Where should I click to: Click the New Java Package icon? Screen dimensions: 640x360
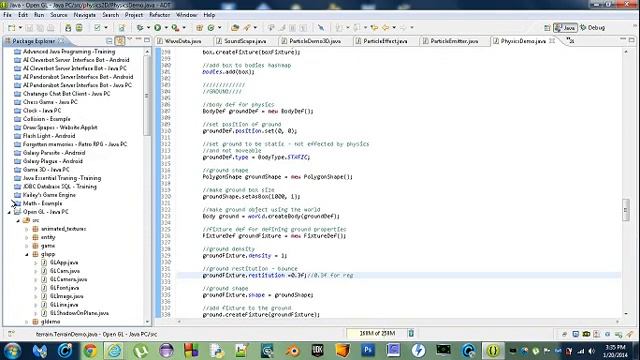(x=199, y=28)
